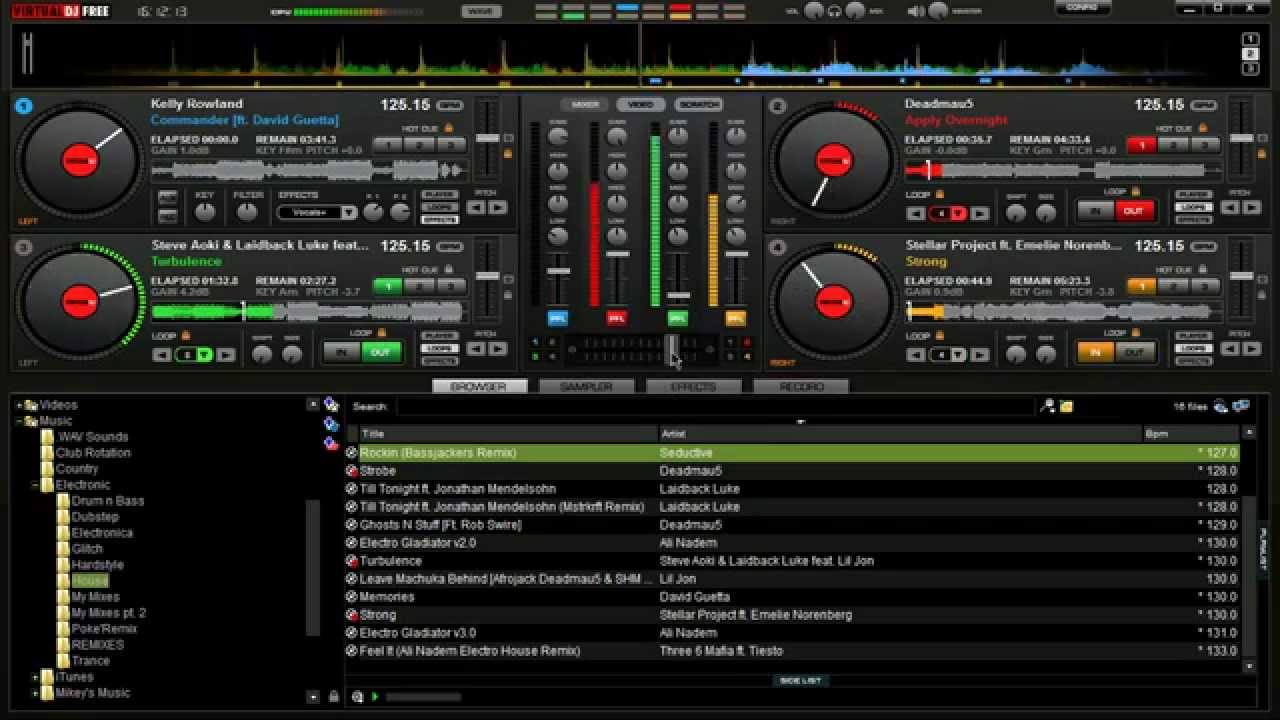
Task: Click the Title column header
Action: tap(508, 434)
